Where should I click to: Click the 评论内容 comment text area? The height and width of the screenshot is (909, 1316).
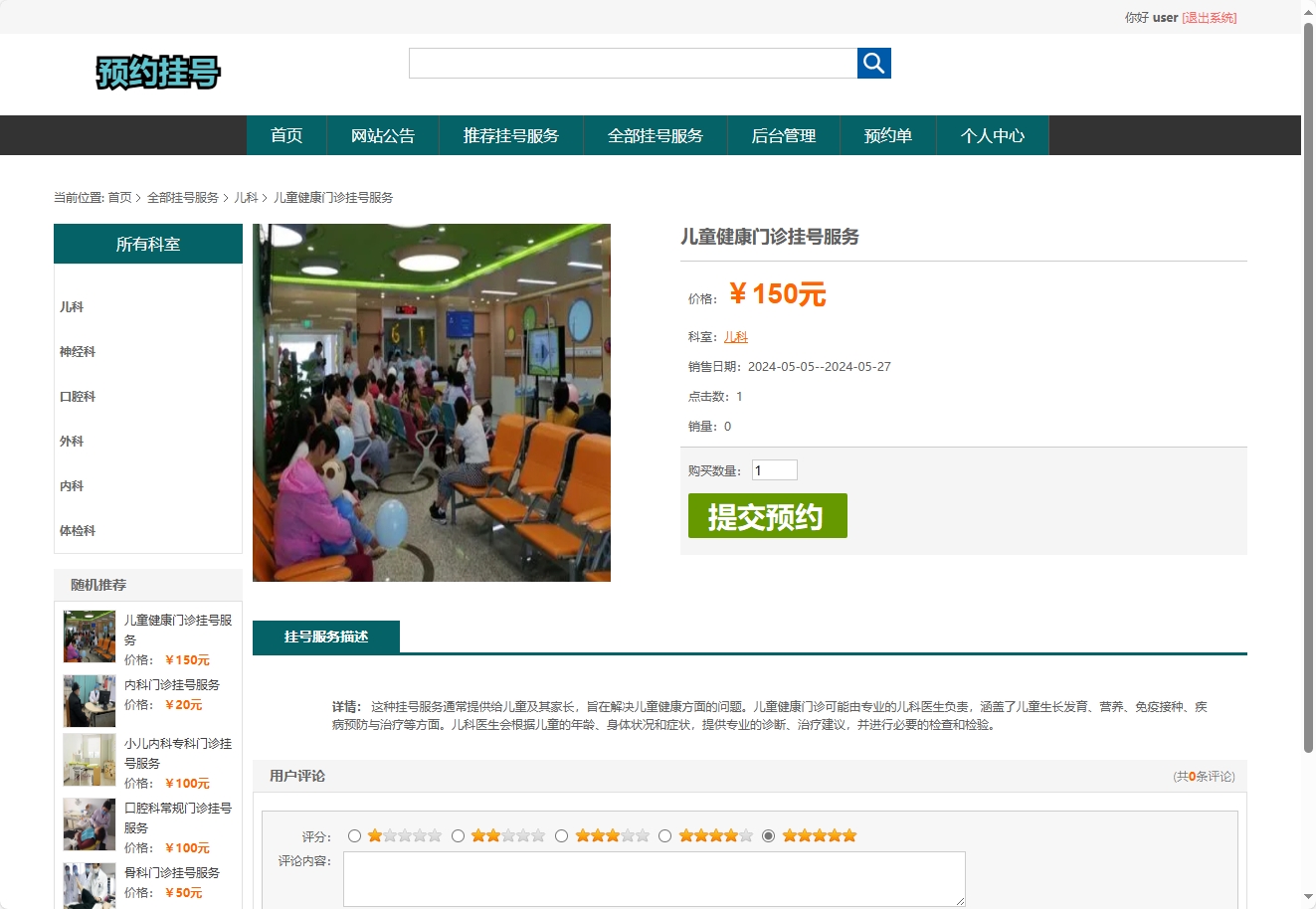(655, 879)
